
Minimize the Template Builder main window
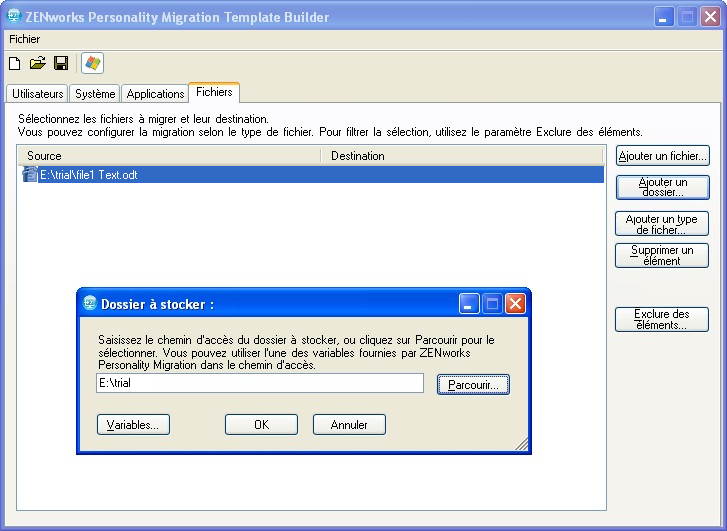point(664,17)
